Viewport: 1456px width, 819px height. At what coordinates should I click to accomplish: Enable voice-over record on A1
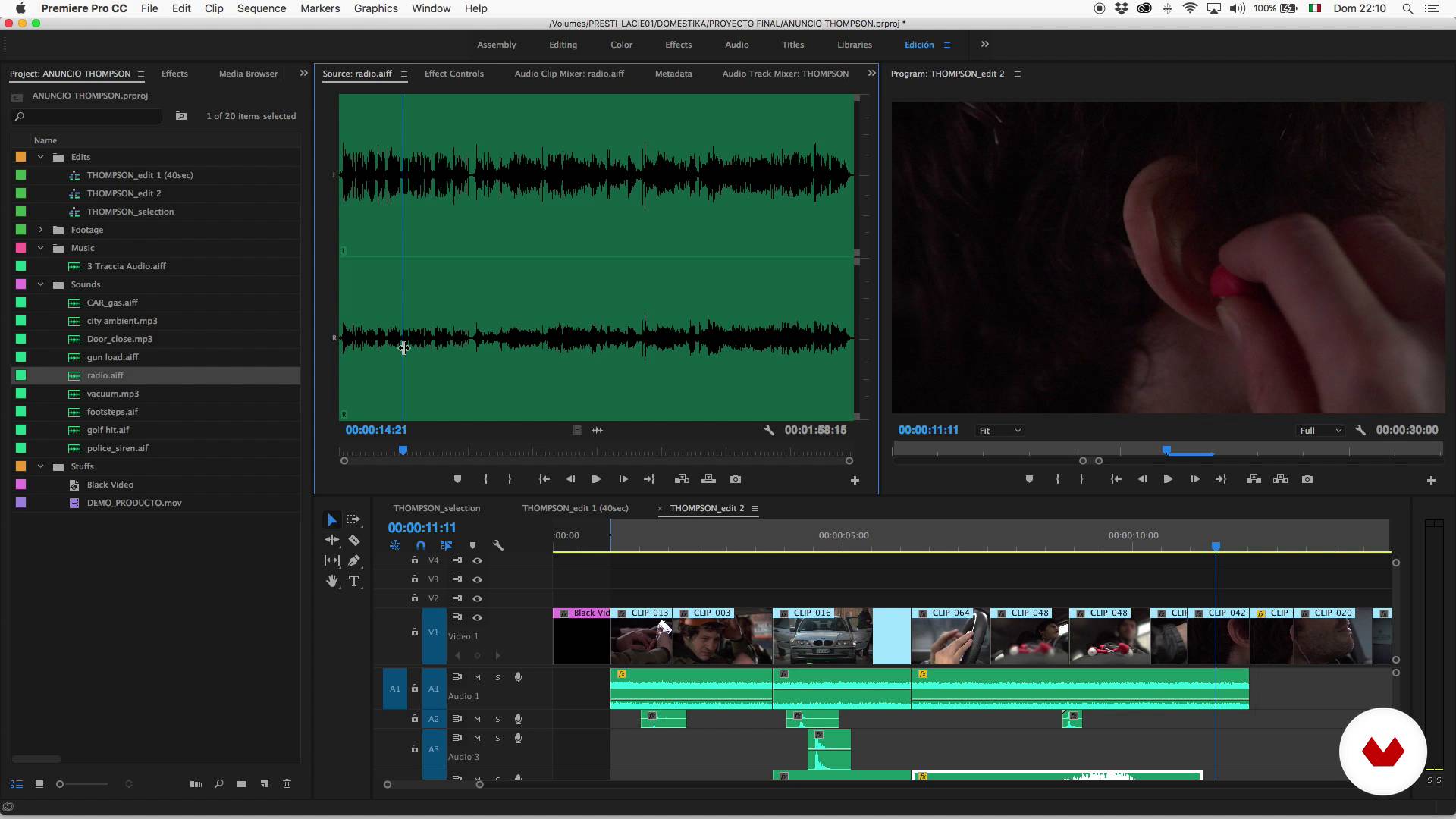(518, 677)
